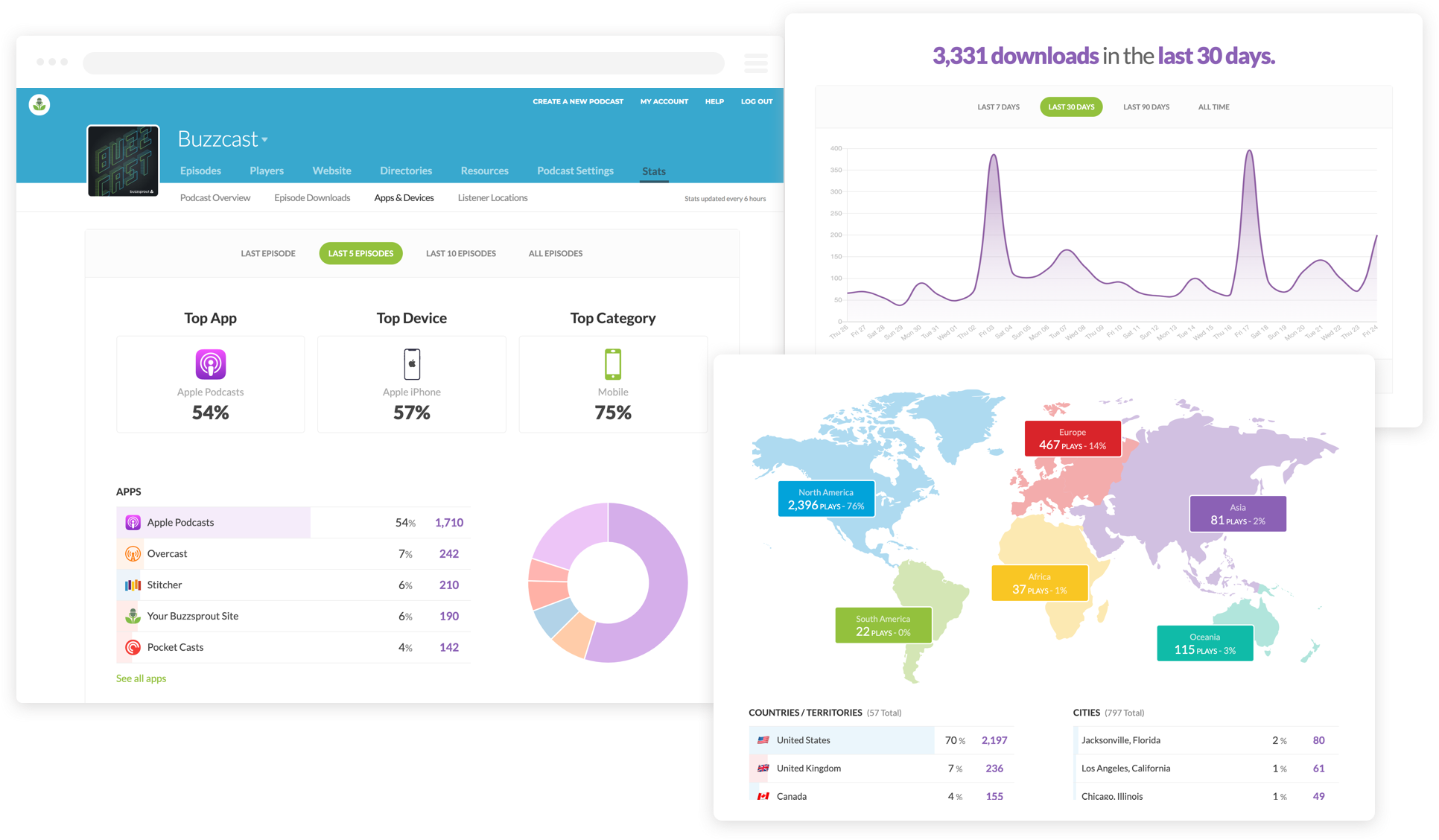Click the Buzzsprout logo icon
Image resolution: width=1439 pixels, height=840 pixels.
pos(39,104)
